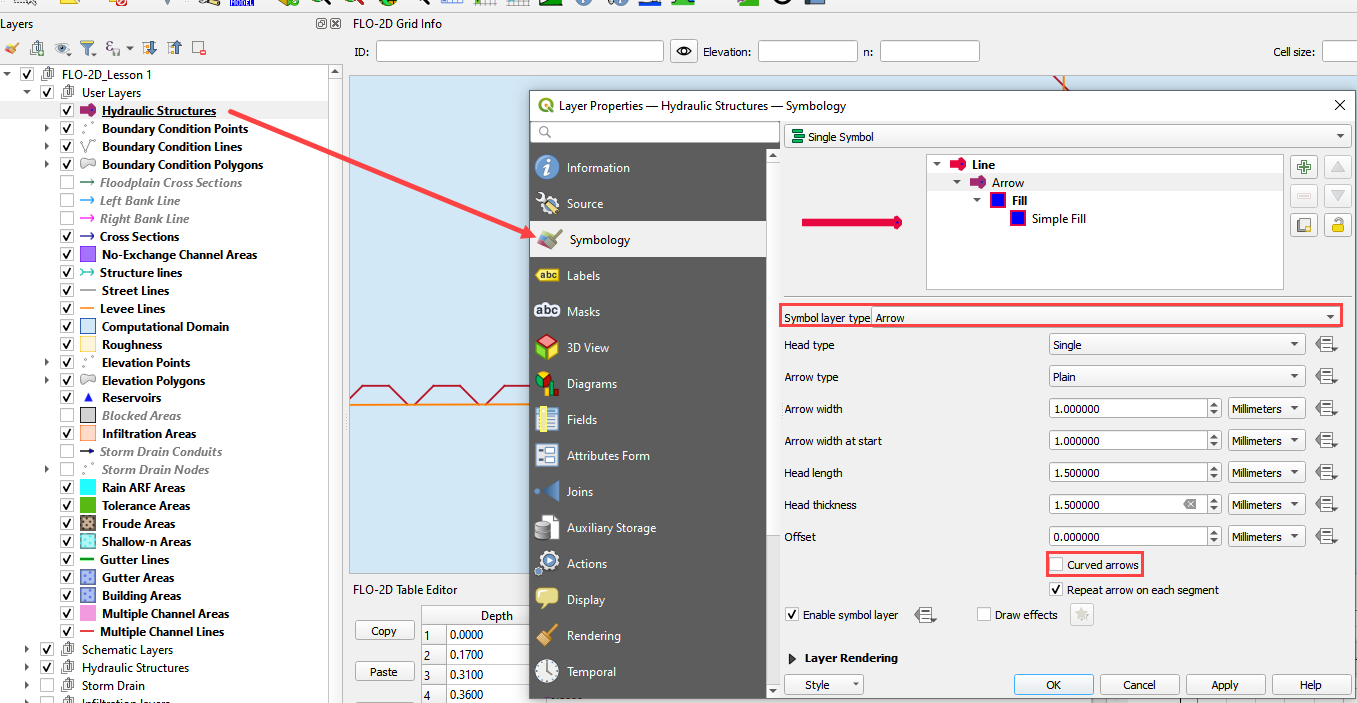Open layer styling panel paintbrush icon
Viewport: 1357px width, 703px height.
coord(12,48)
